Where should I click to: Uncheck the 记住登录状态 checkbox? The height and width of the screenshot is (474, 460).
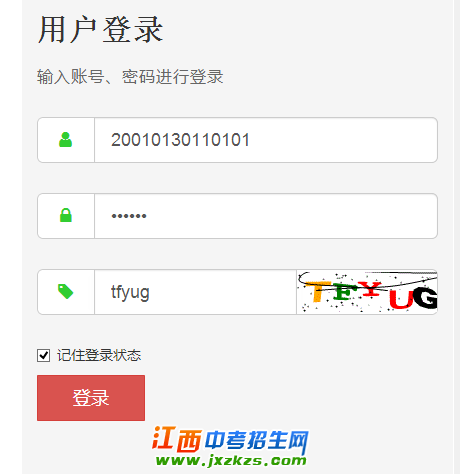pos(44,355)
